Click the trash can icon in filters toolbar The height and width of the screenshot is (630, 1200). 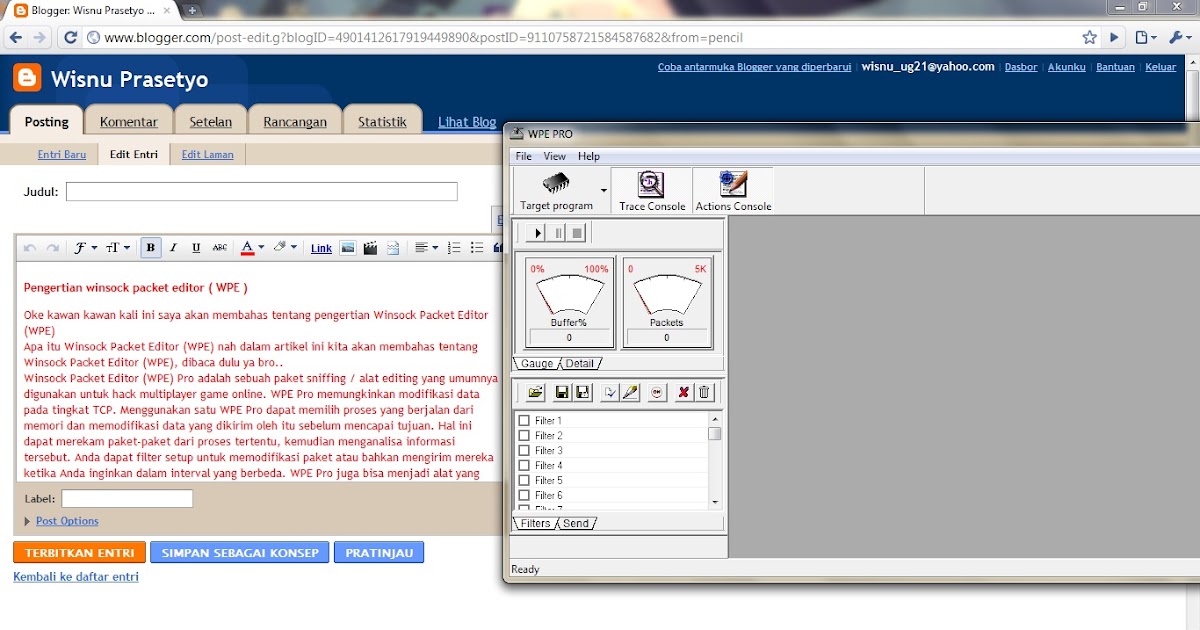pos(704,393)
